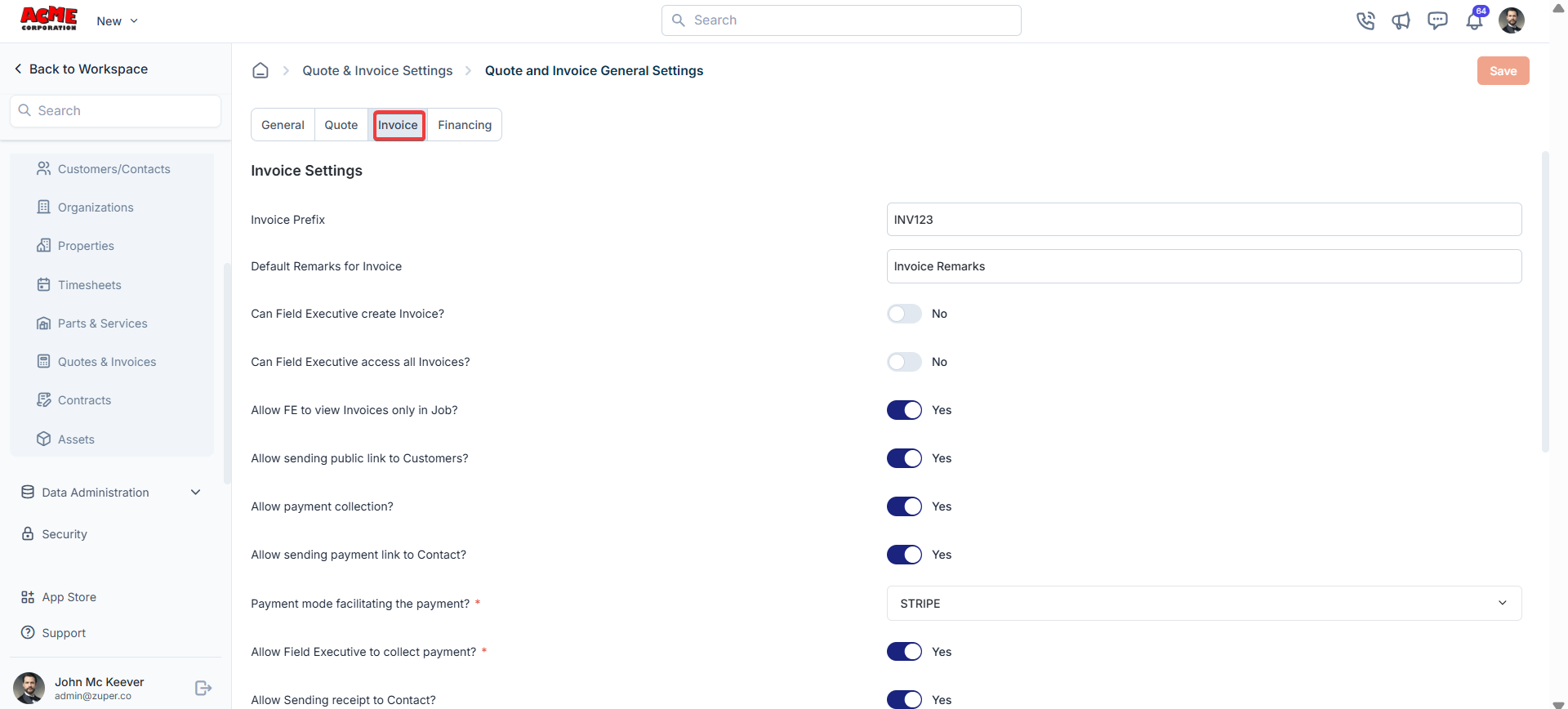
Task: Toggle Allow Sending receipt to Contact
Action: pos(904,699)
